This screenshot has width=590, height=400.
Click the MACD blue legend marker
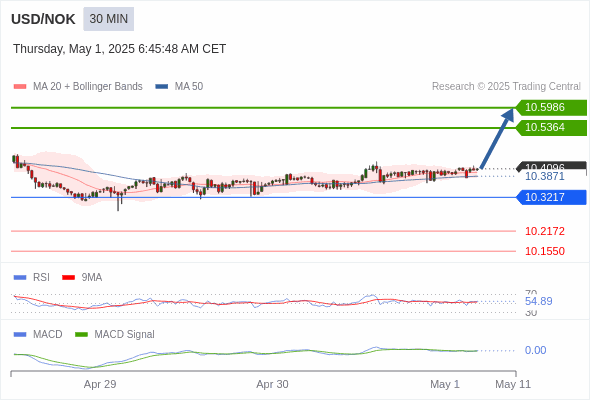click(x=20, y=334)
